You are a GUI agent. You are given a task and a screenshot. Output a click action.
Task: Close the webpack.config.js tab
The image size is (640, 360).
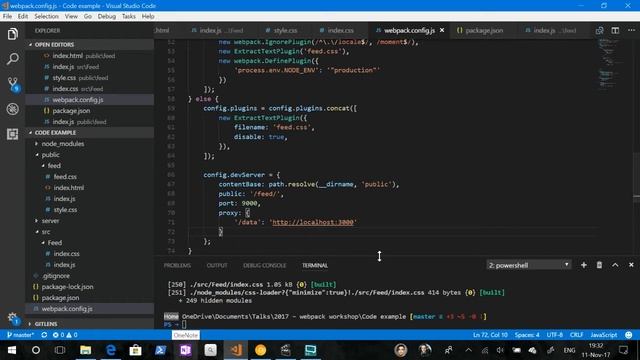(442, 30)
